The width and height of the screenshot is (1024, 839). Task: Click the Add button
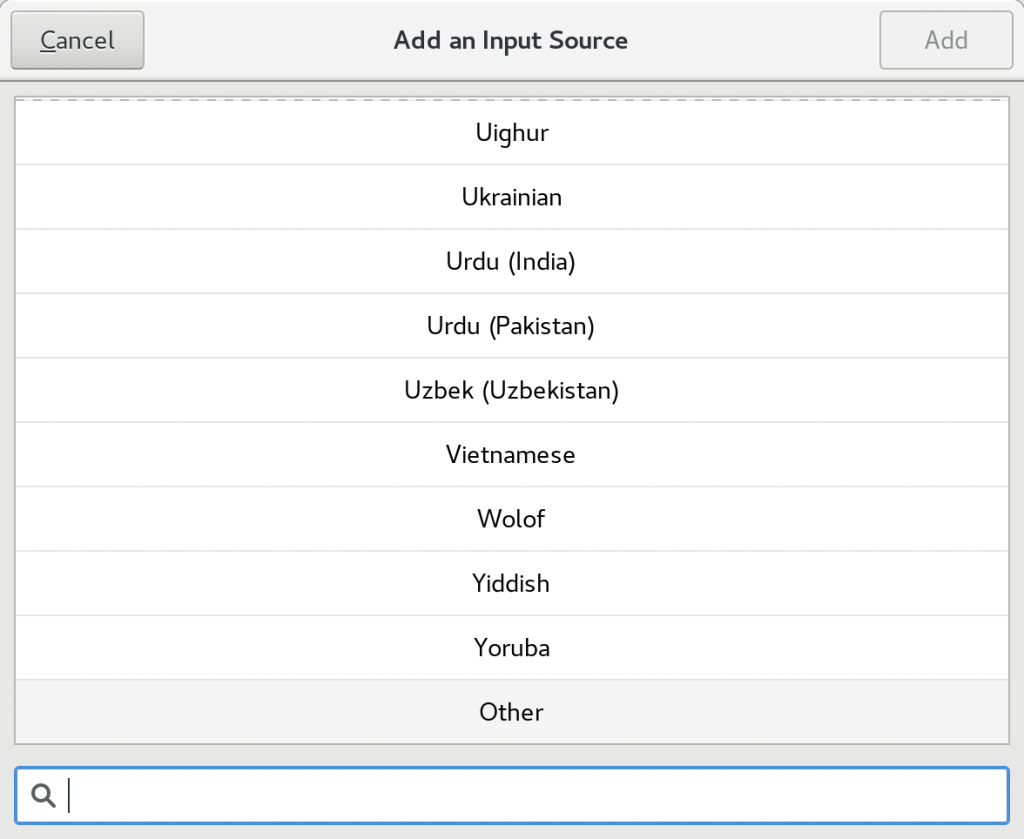click(945, 40)
